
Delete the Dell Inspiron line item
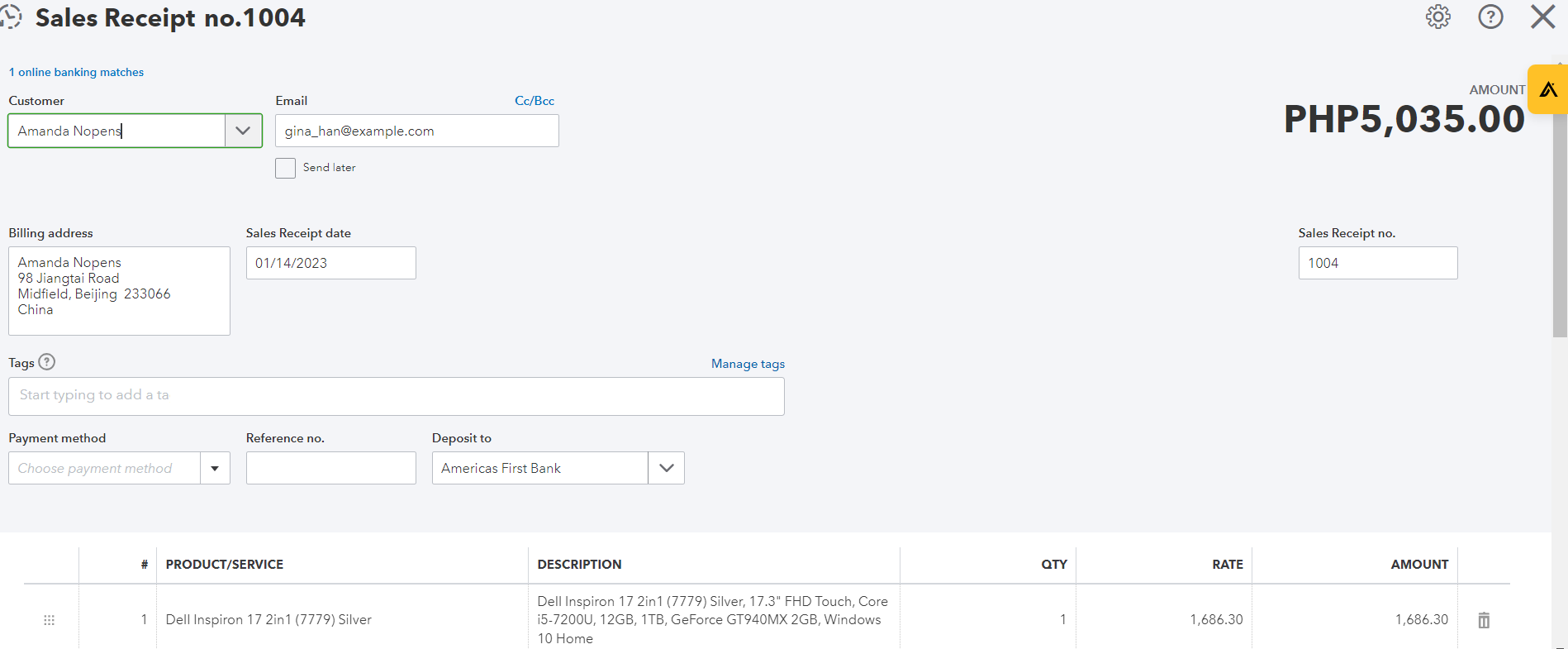tap(1484, 620)
